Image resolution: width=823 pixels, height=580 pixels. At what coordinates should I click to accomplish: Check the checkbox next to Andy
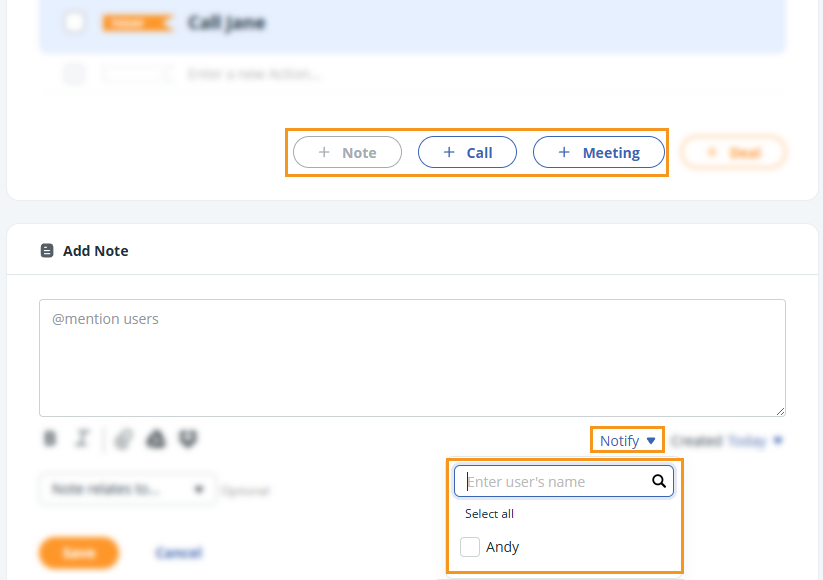pyautogui.click(x=470, y=547)
